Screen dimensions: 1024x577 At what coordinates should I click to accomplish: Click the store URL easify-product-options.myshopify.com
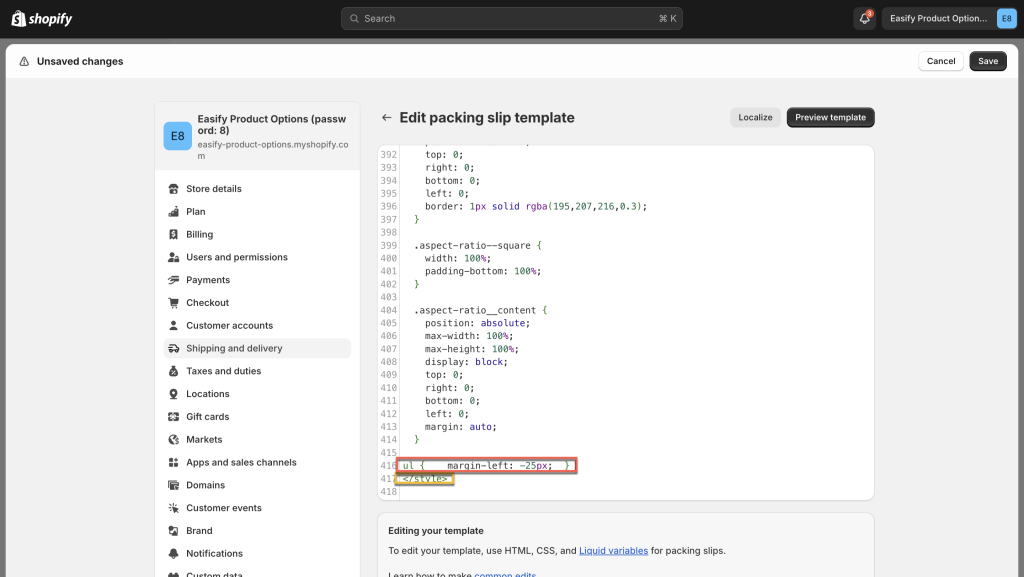pyautogui.click(x=273, y=150)
